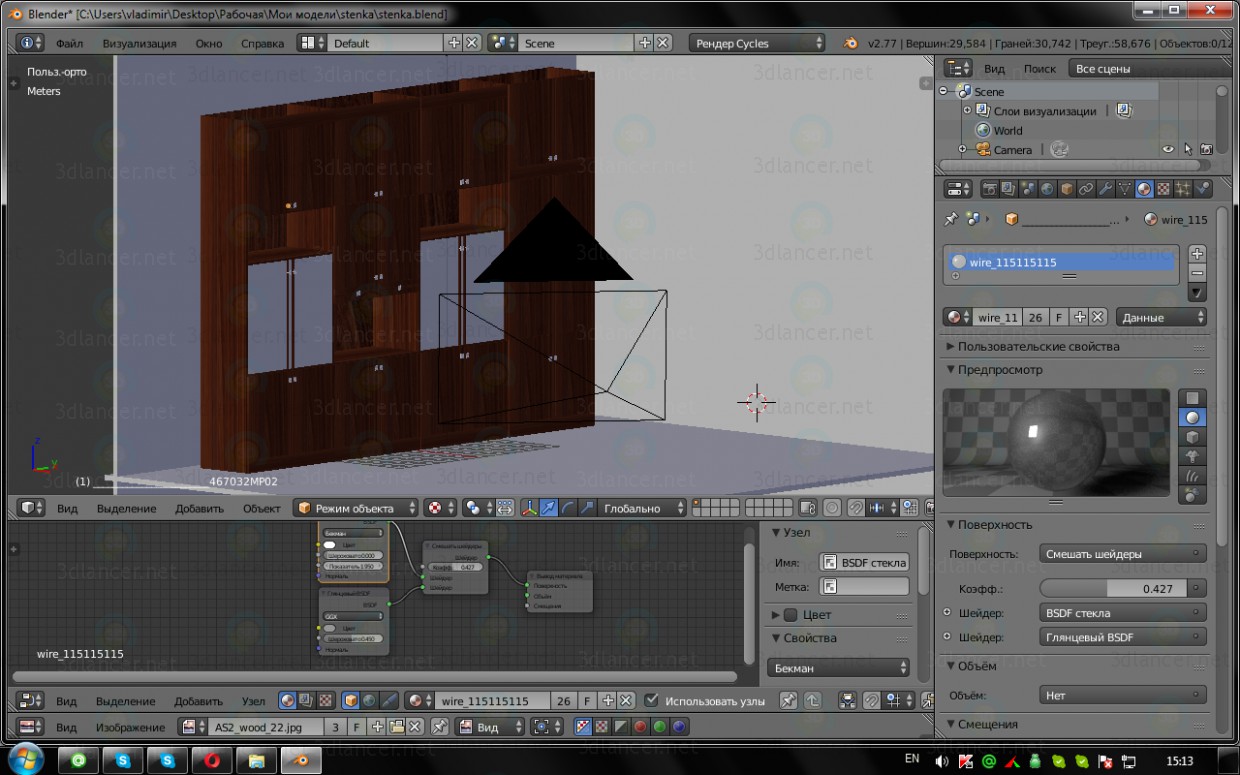
Task: Open the Object Data triangle tab
Action: [x=1125, y=189]
